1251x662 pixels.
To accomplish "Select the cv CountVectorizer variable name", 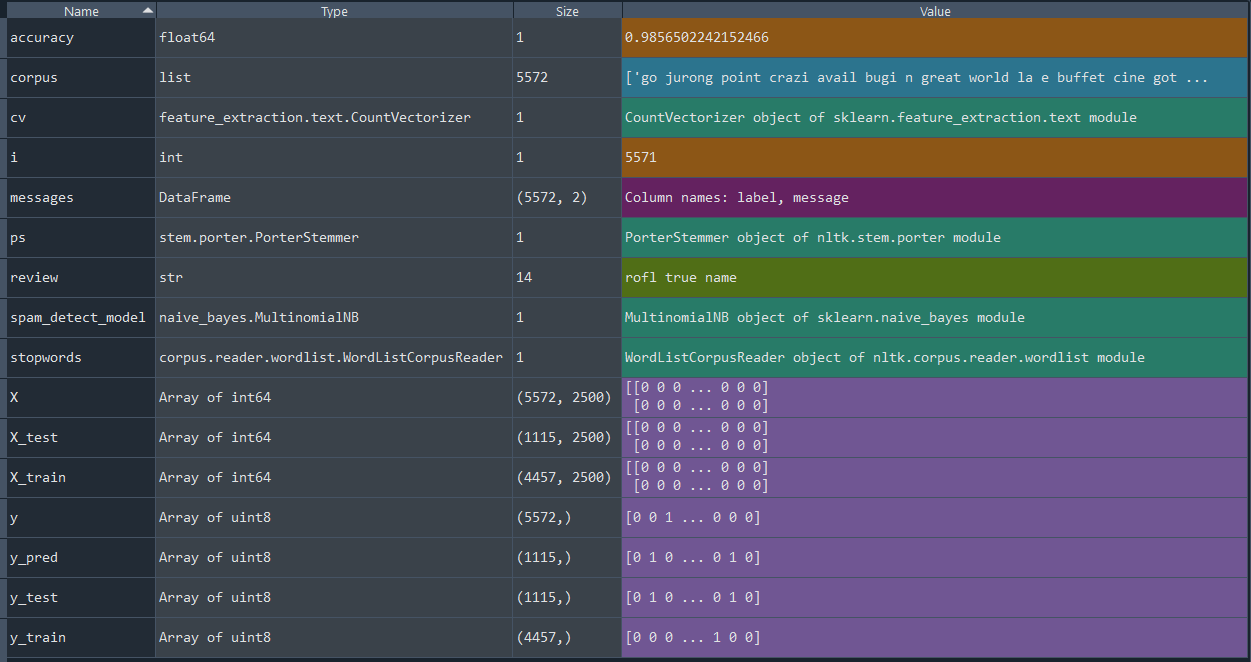I will coord(18,118).
